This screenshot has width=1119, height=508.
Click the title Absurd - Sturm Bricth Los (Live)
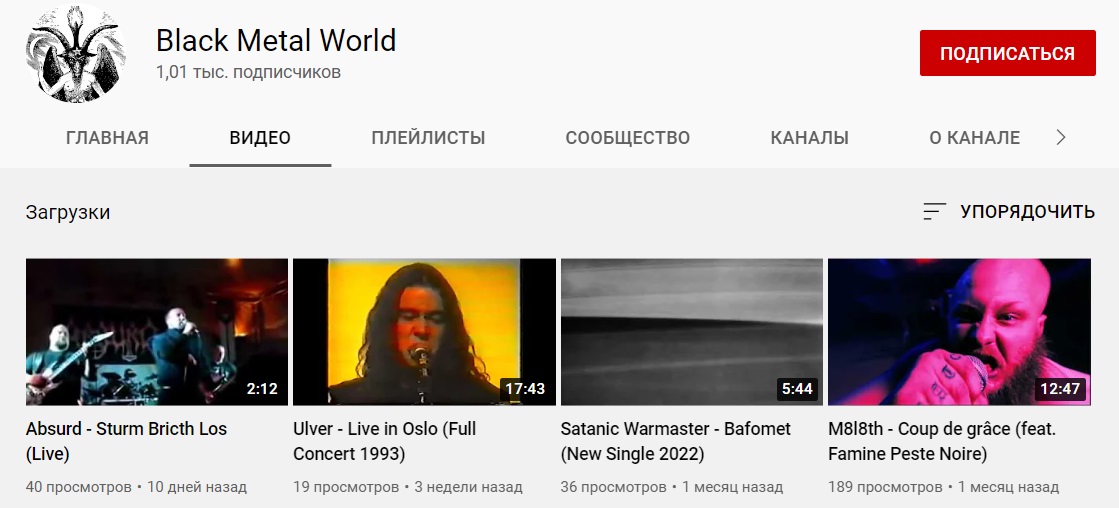point(126,441)
